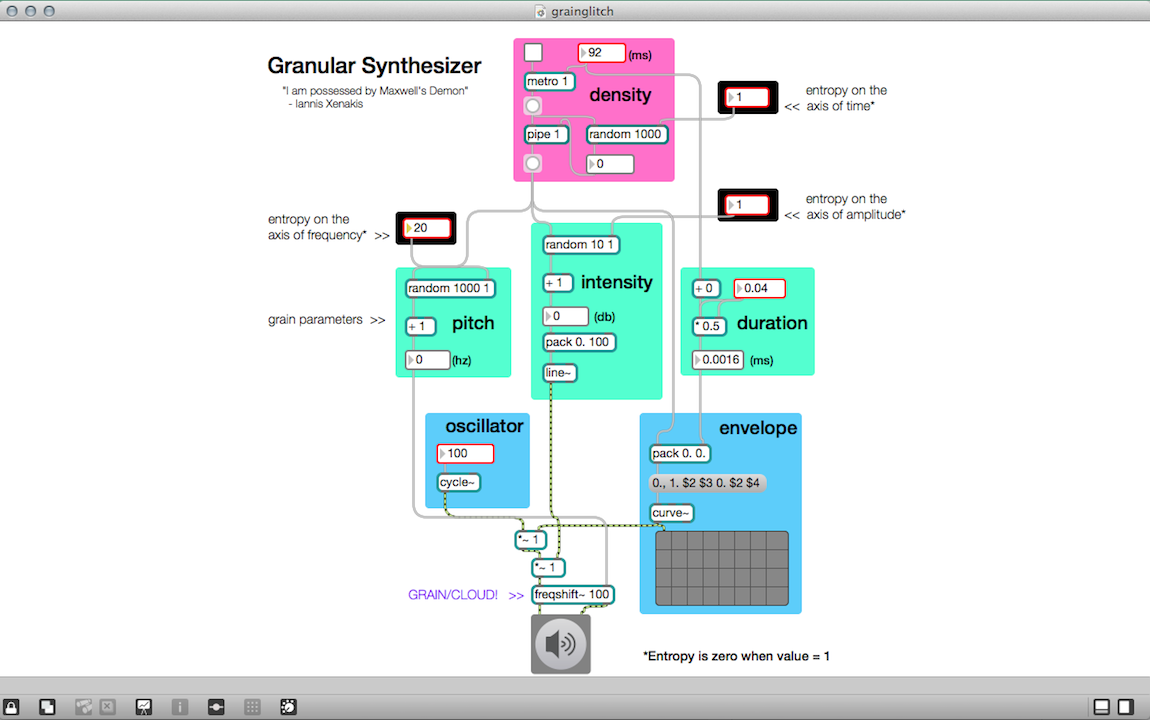Show the right sidebar using the corner layout icon
The height and width of the screenshot is (720, 1150).
click(1126, 707)
